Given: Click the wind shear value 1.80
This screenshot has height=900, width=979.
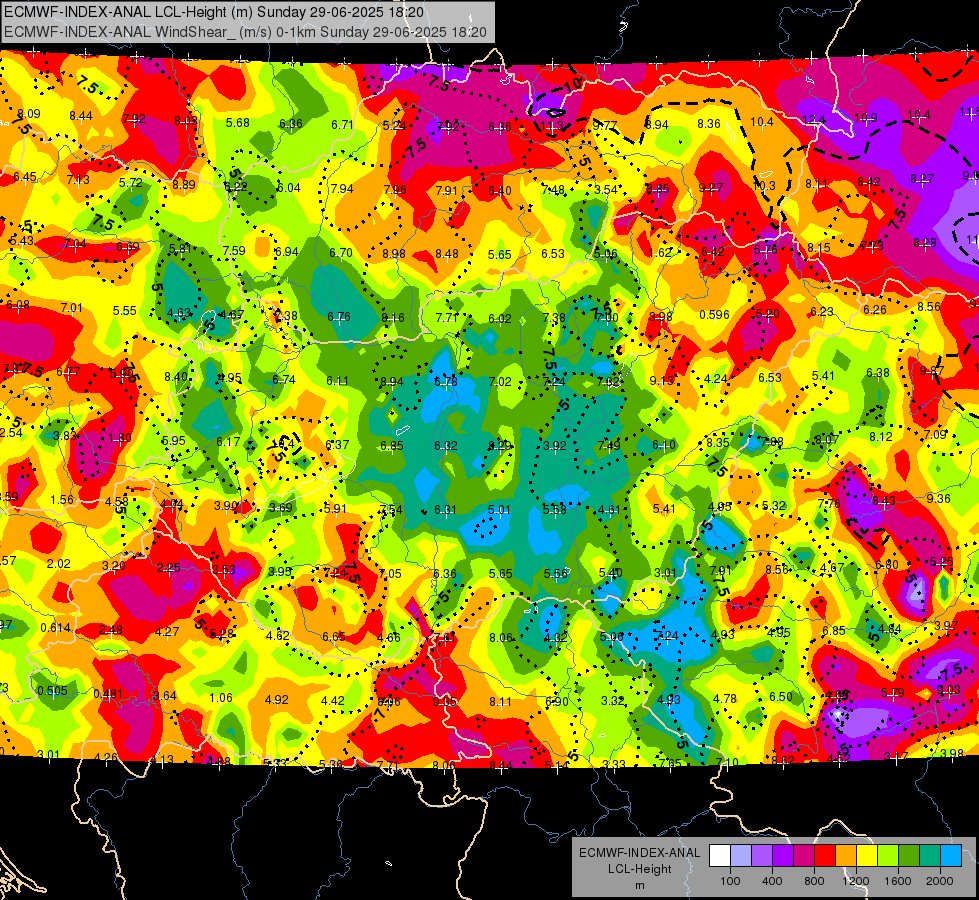Looking at the screenshot, I should [120, 438].
